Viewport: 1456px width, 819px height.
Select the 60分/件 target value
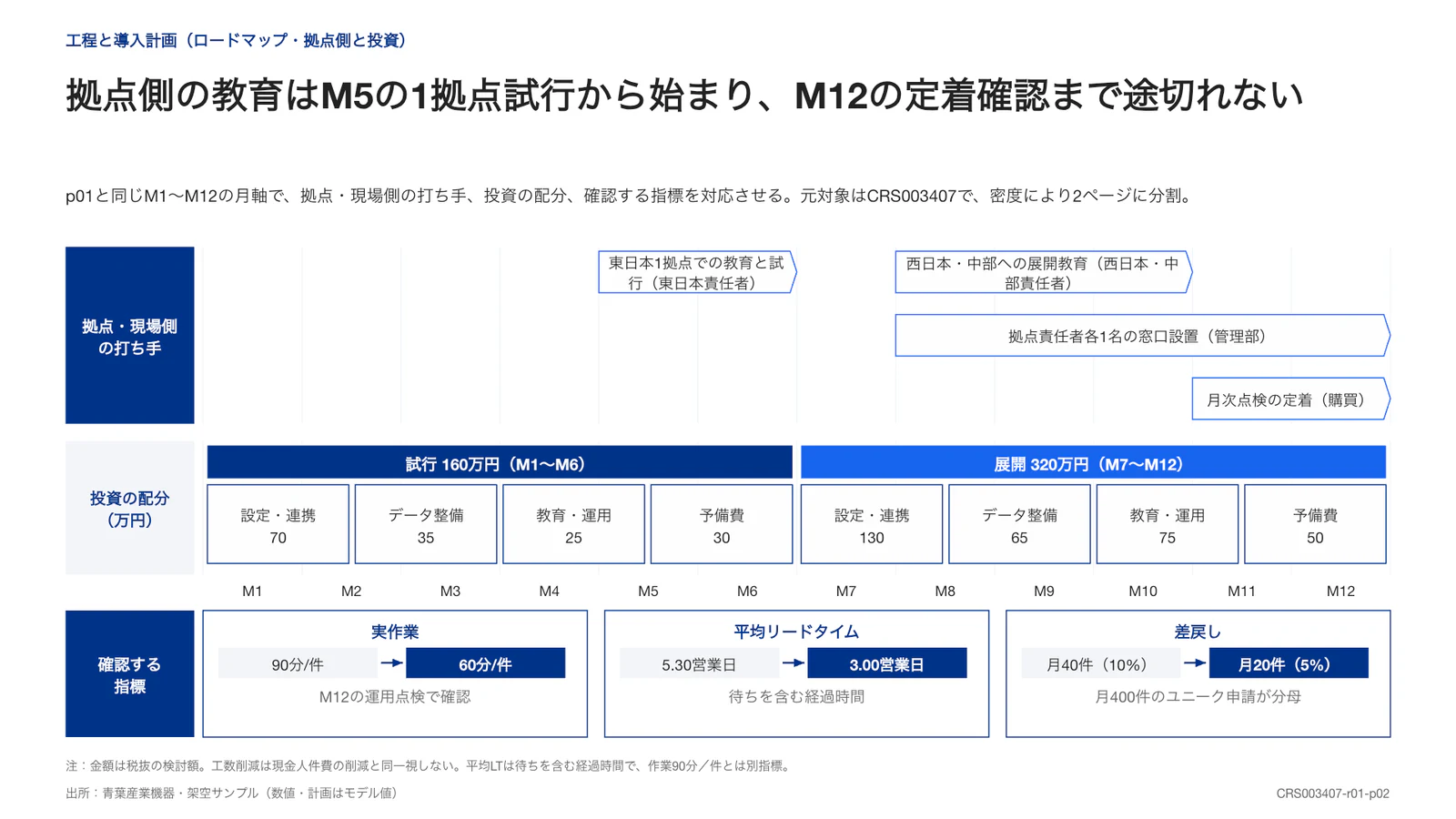(485, 663)
